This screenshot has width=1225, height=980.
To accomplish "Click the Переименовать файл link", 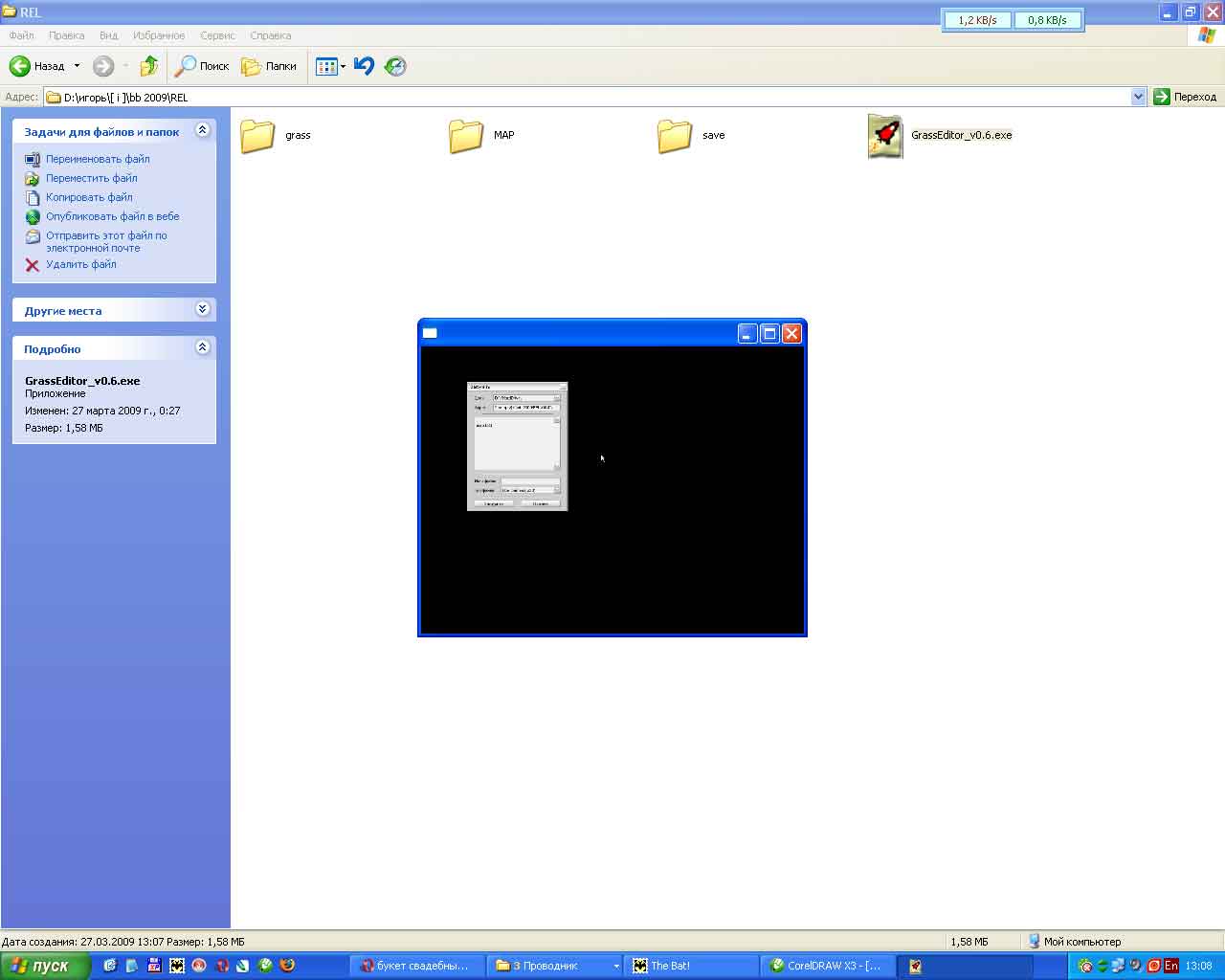I will pos(98,159).
